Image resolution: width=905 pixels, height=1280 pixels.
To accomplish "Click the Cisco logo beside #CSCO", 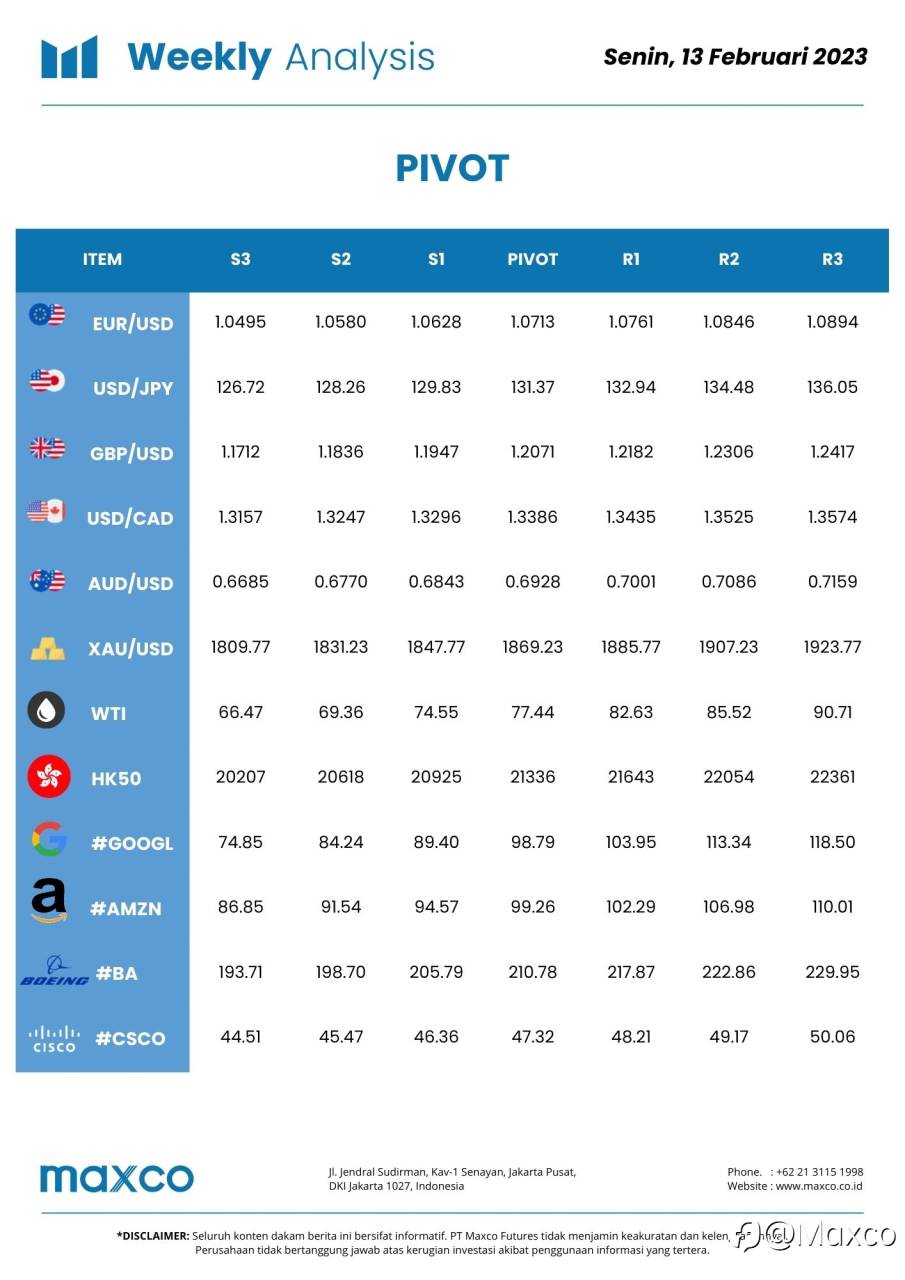I will (54, 1037).
